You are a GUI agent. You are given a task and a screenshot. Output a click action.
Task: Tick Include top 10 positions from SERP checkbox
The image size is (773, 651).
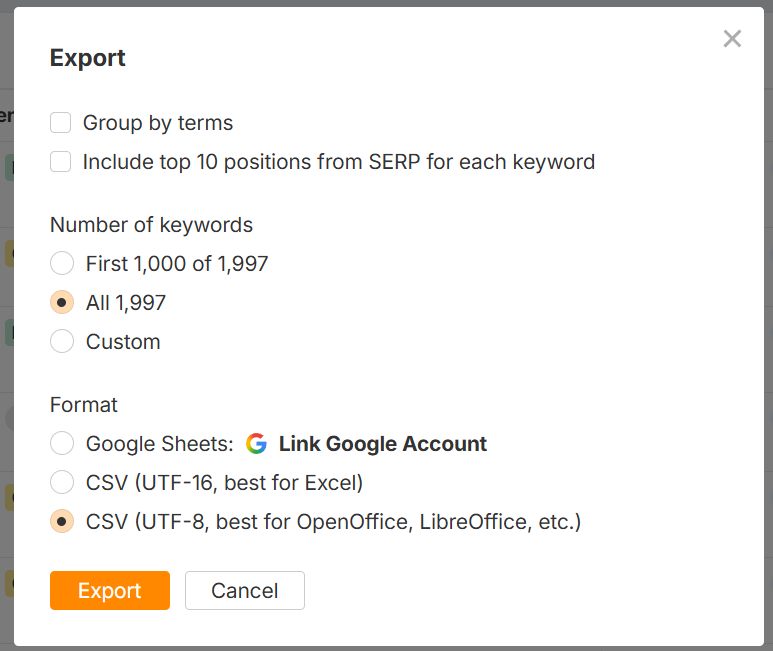(61, 162)
